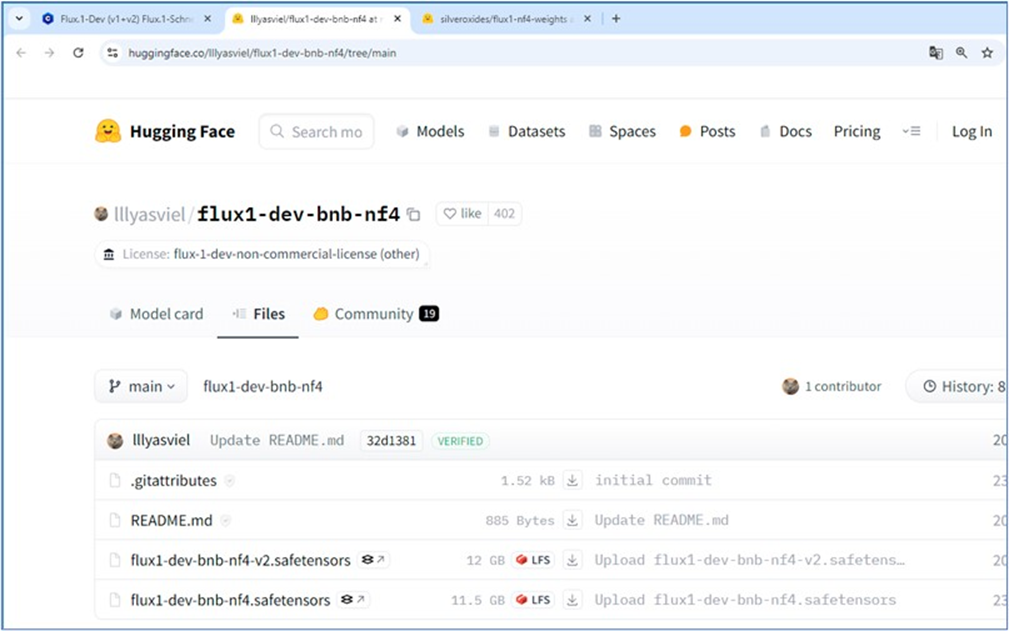This screenshot has height=631, width=1009.
Task: Click security scan icon beside .gitattributes
Action: point(229,481)
